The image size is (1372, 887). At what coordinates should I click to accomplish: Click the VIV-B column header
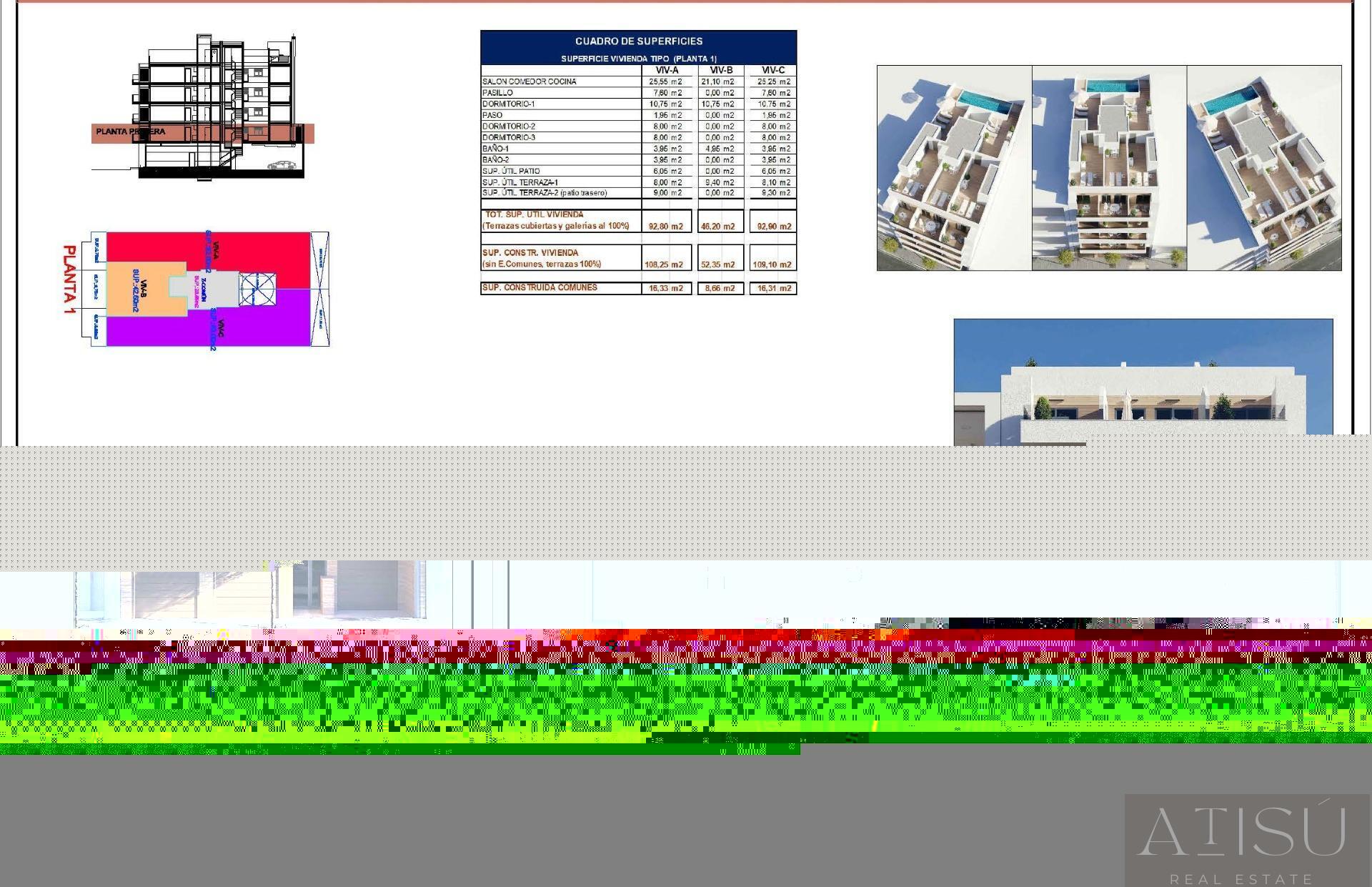pos(720,70)
